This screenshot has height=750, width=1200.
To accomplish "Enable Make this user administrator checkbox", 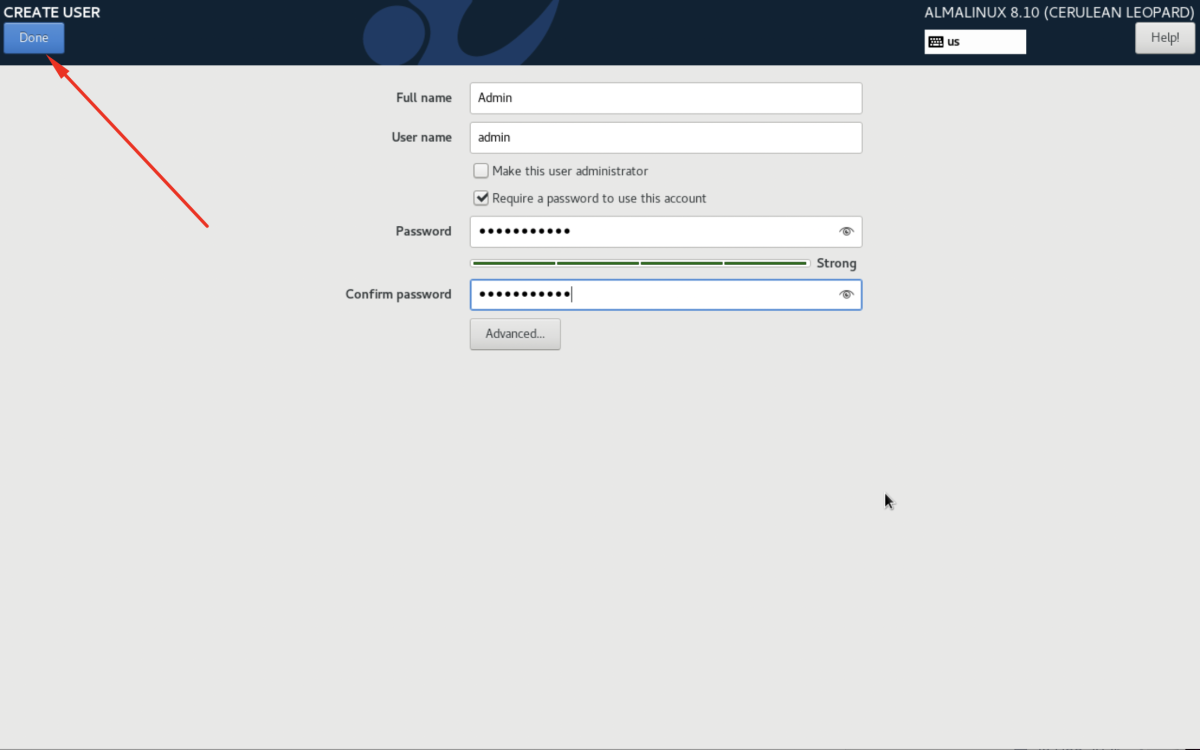I will tap(482, 171).
